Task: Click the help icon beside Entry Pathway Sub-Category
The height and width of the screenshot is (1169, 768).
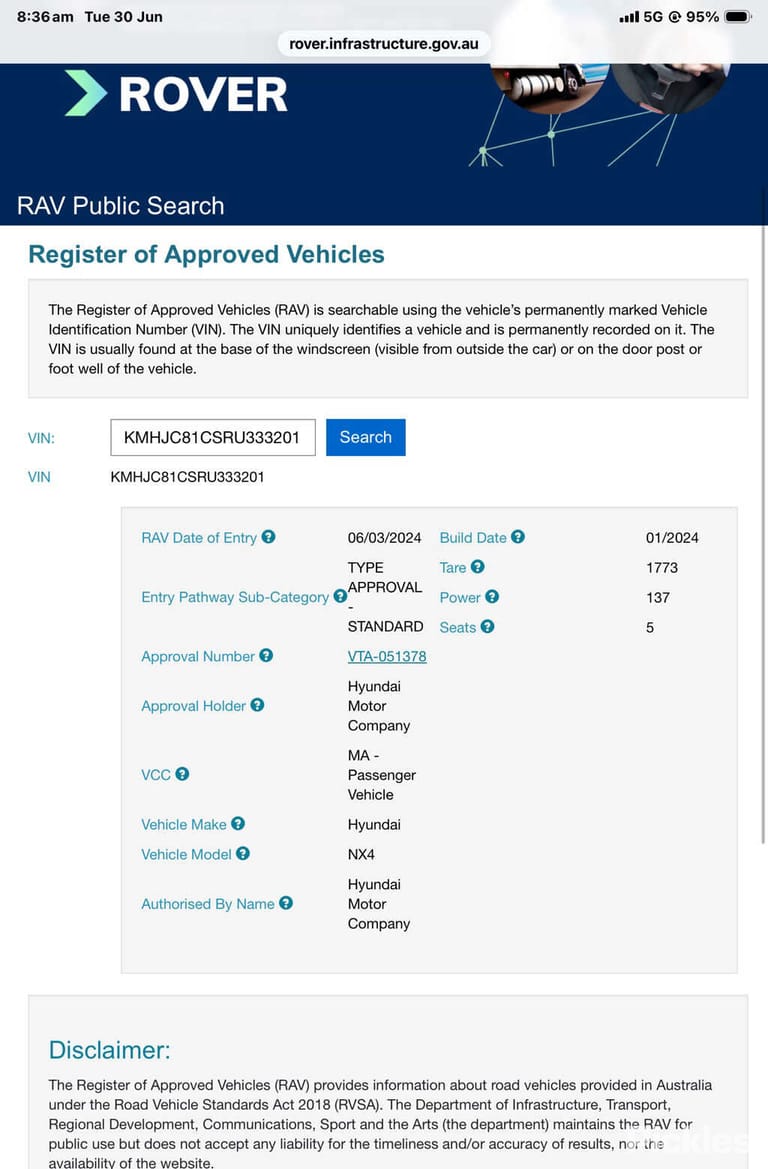Action: pos(340,596)
